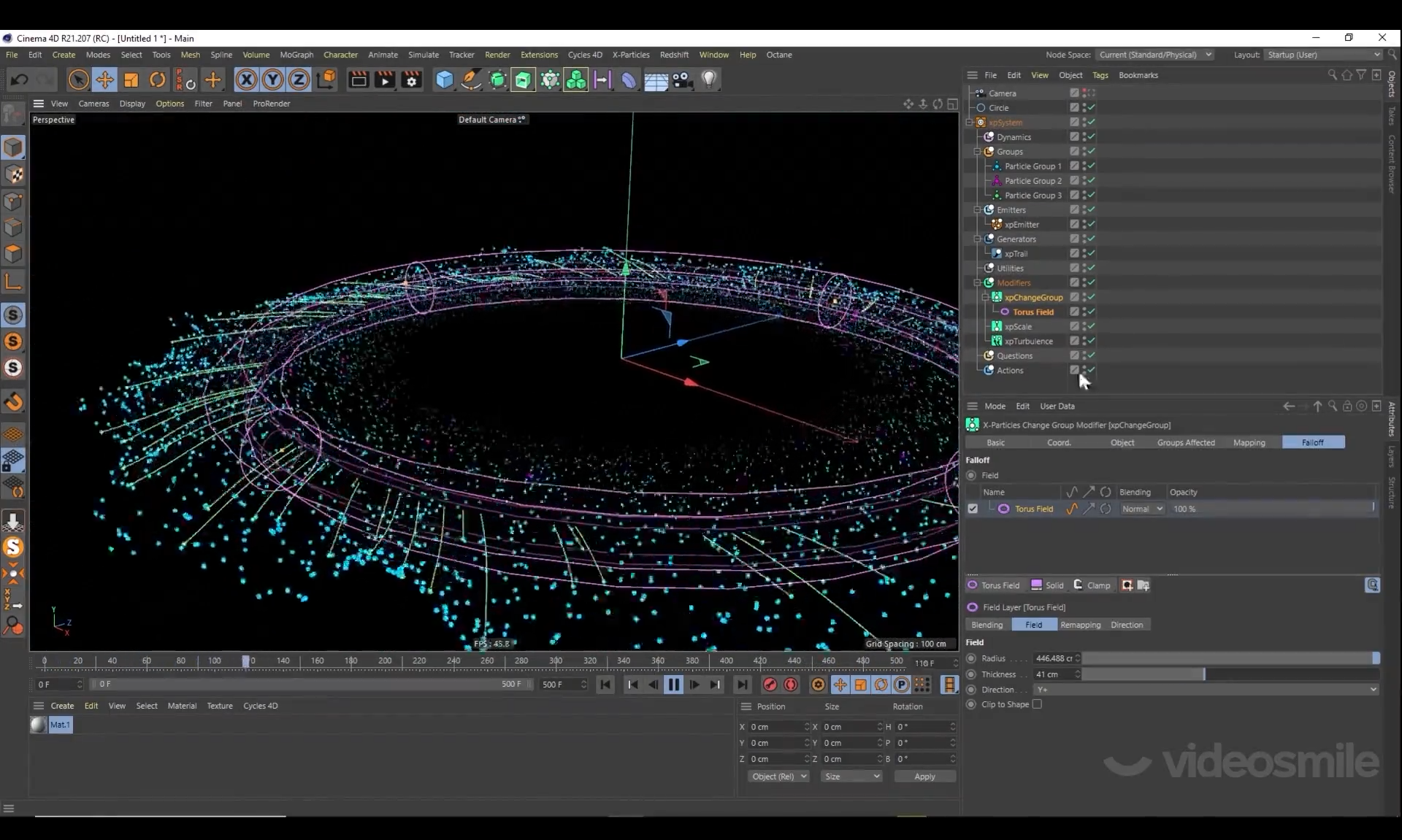Screen dimensions: 1402x840
Task: Open the Blending Normal dropdown
Action: click(x=1143, y=509)
